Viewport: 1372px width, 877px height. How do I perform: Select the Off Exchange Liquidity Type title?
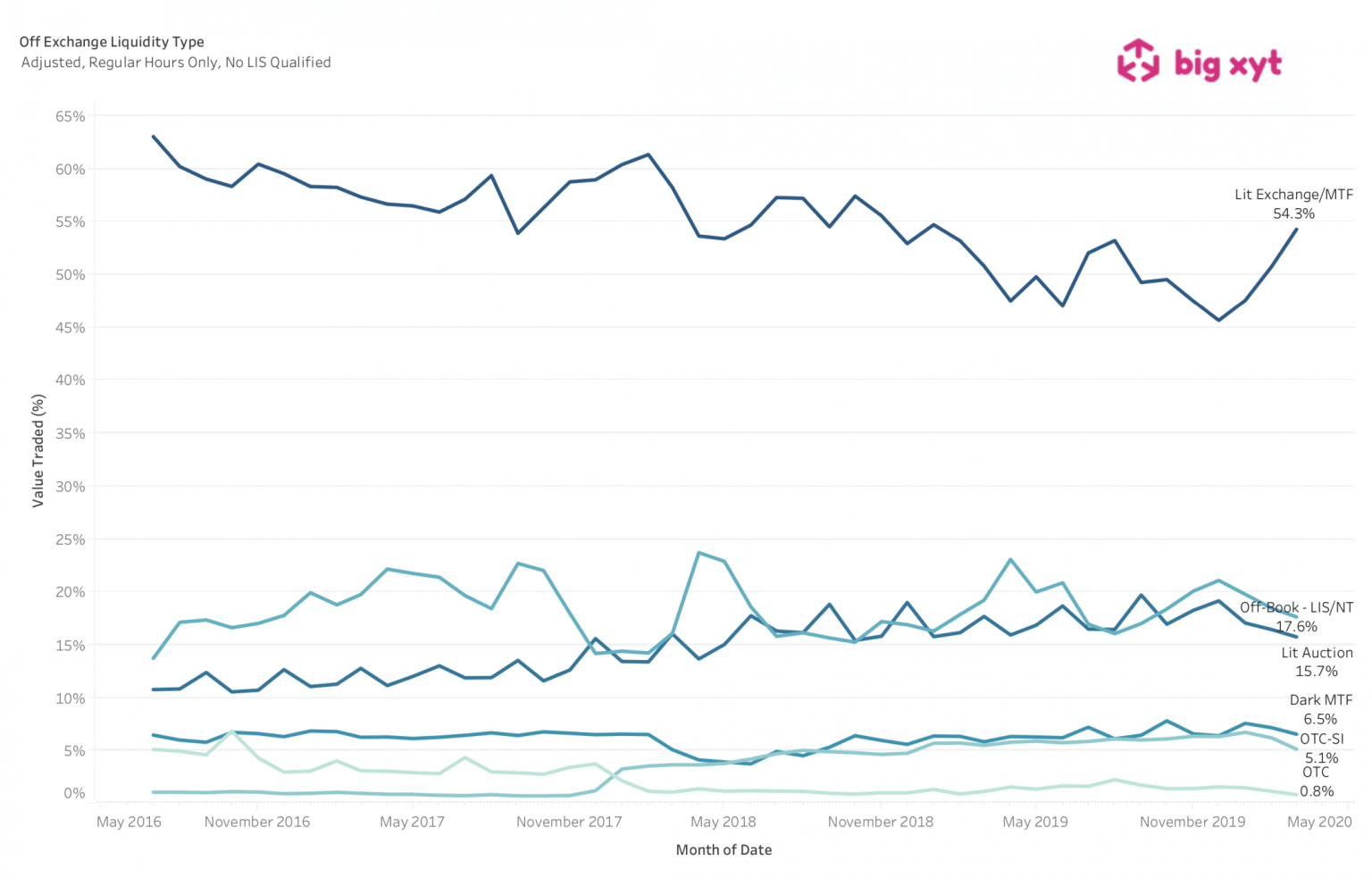(112, 42)
